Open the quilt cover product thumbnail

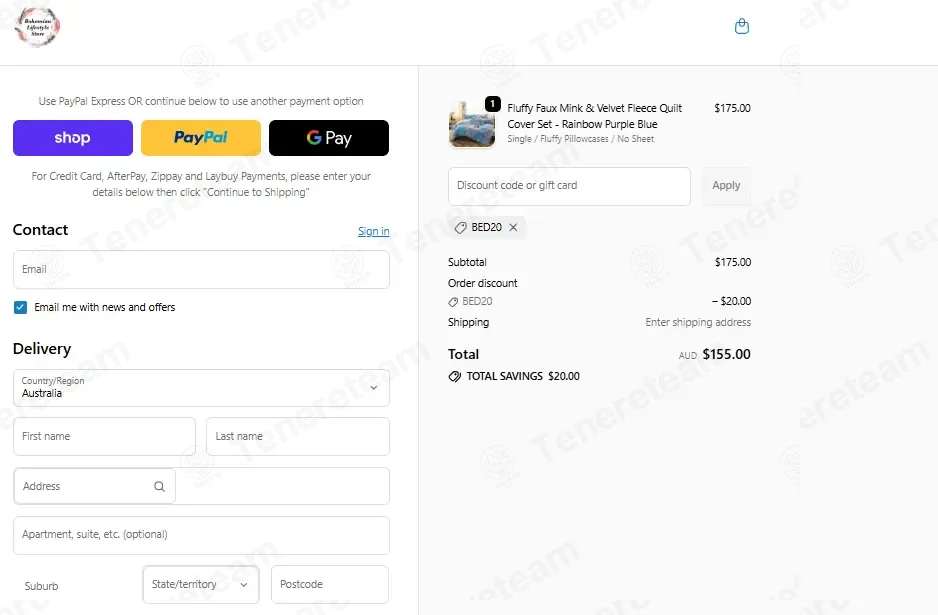tap(472, 124)
